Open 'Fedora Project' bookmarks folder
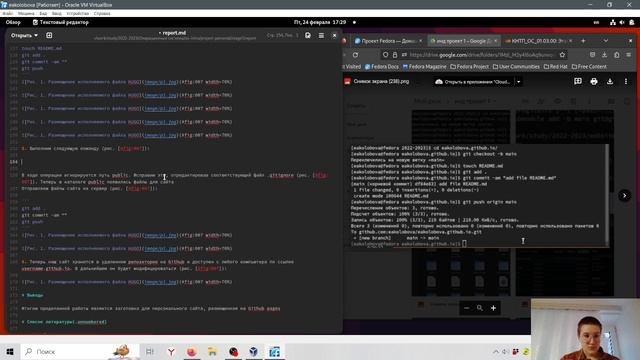The image size is (640, 360). pos(469,67)
